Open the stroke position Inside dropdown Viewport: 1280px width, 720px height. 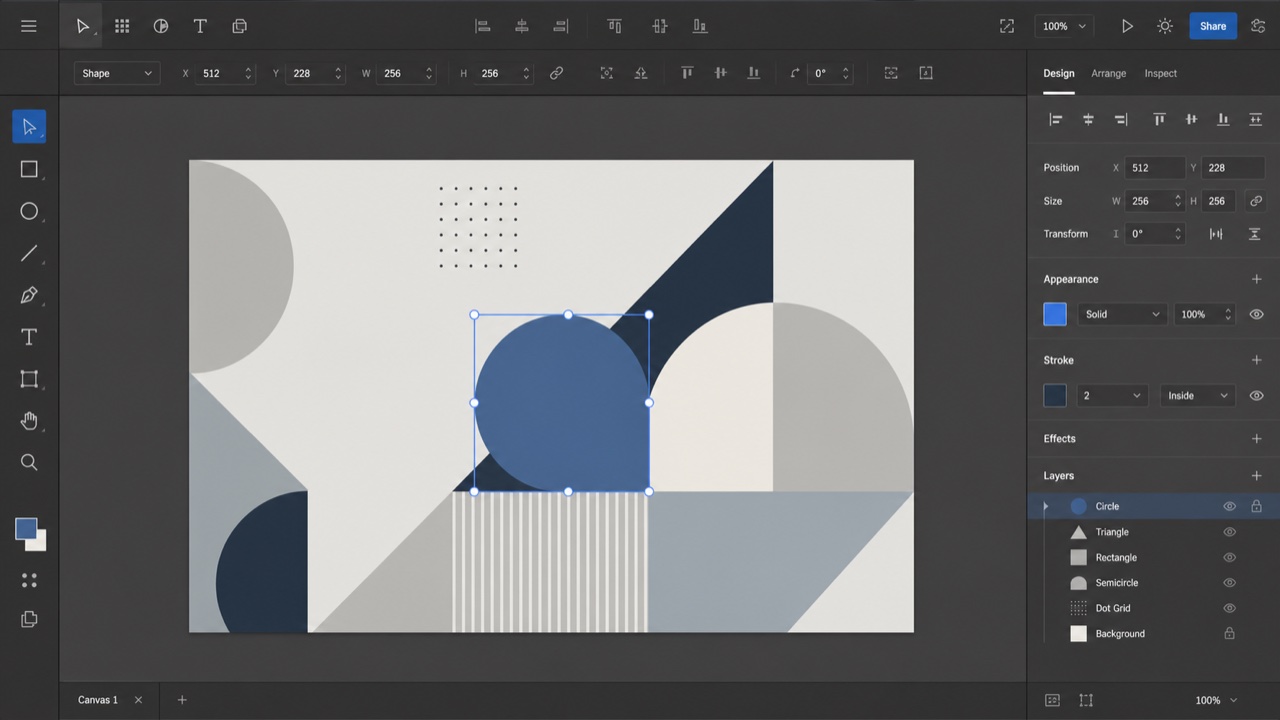[x=1198, y=395]
